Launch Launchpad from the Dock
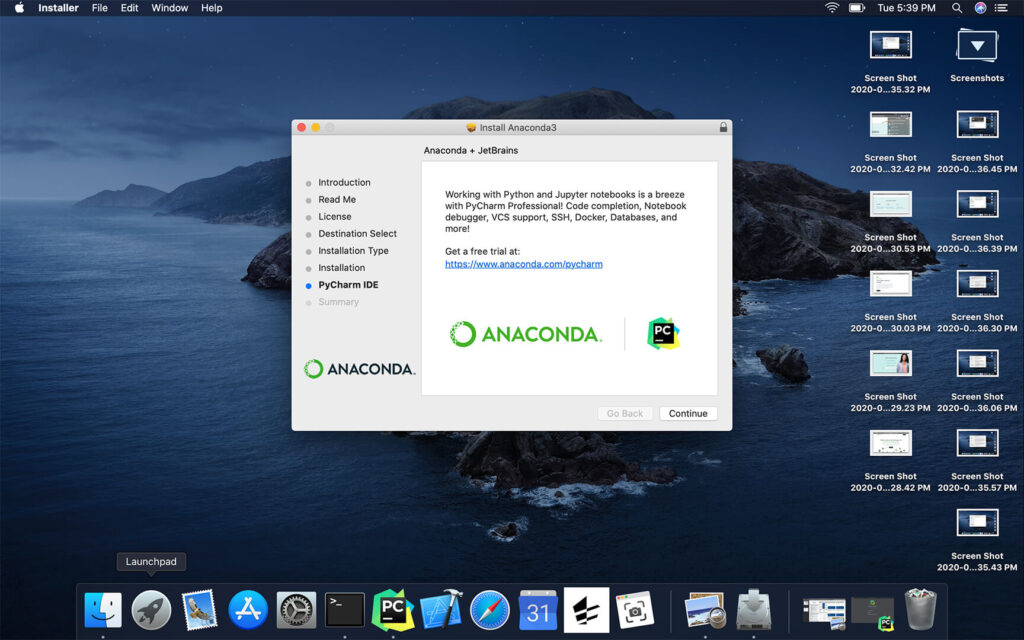 point(151,610)
